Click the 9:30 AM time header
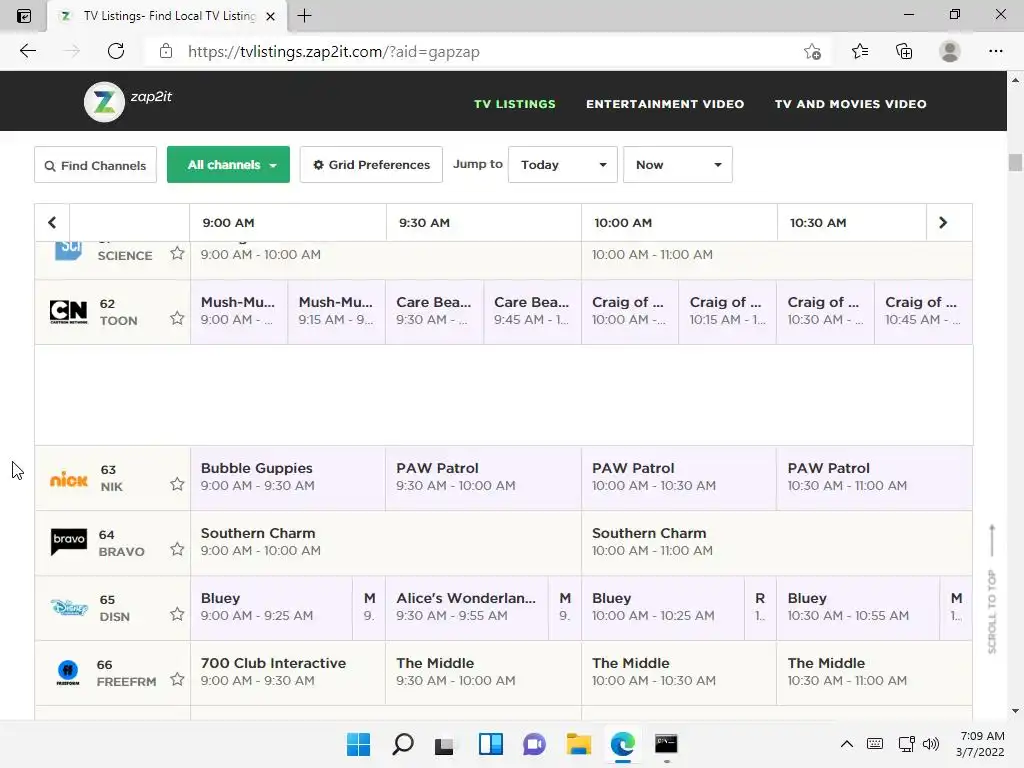 tap(424, 223)
